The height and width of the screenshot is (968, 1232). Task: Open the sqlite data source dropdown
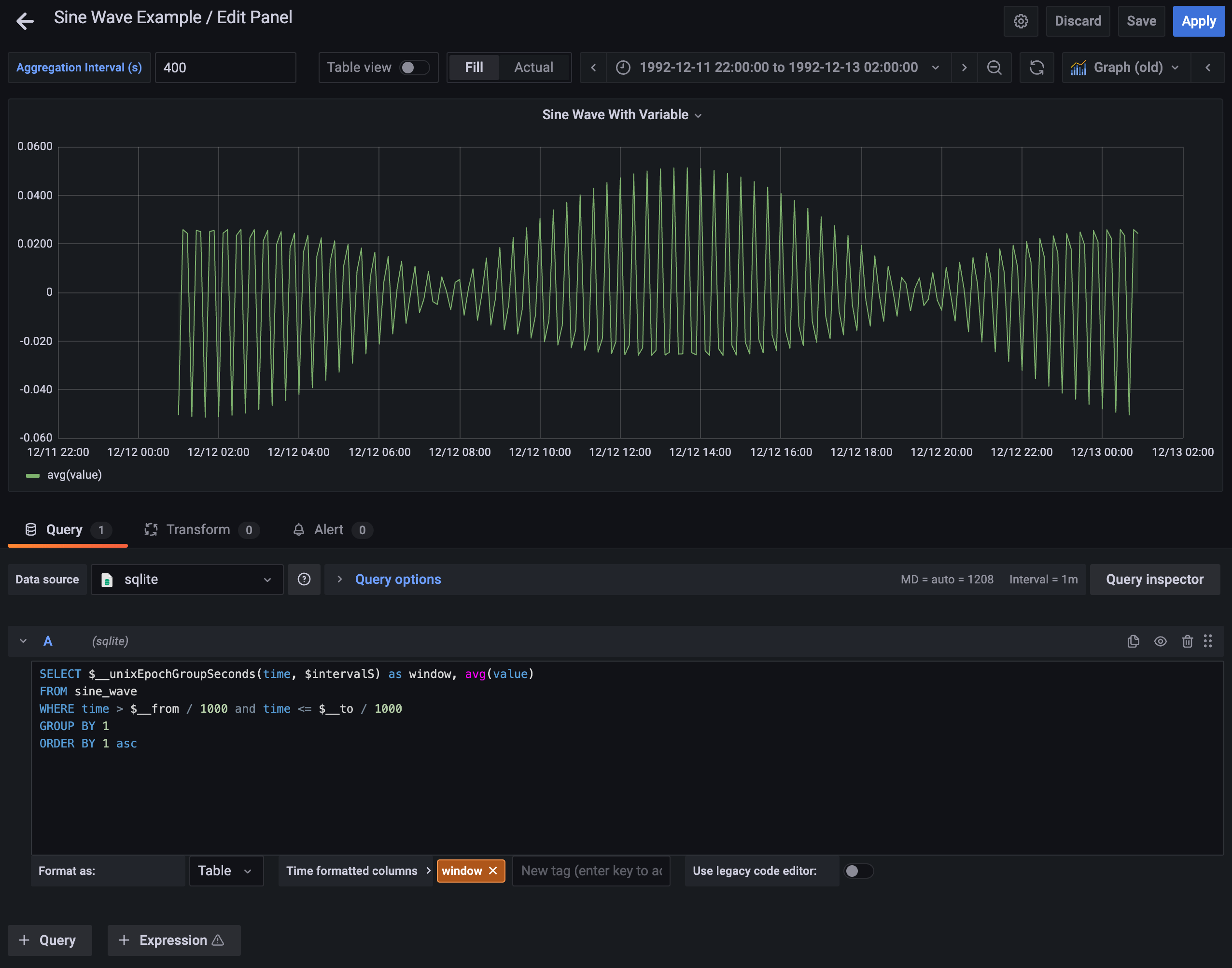[187, 579]
